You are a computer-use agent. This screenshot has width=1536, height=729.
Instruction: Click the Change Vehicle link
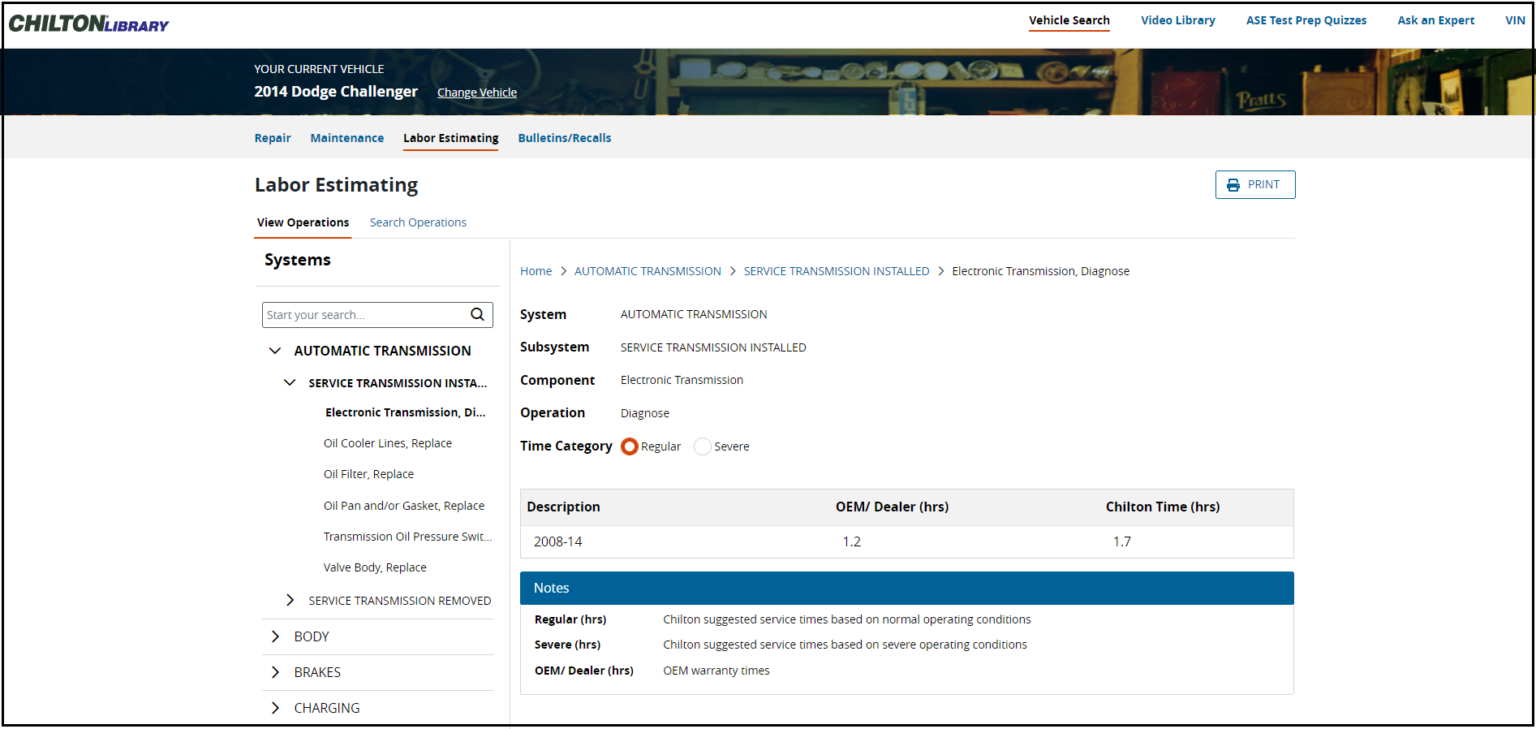[477, 92]
